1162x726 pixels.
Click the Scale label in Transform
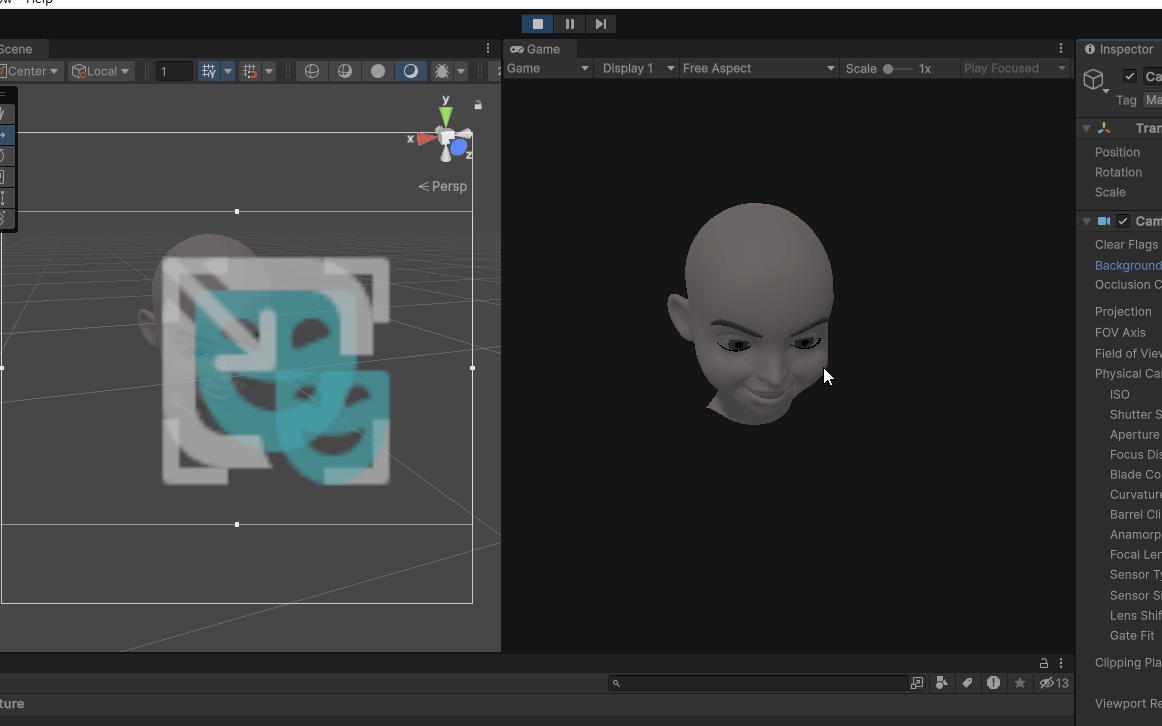click(x=1110, y=192)
